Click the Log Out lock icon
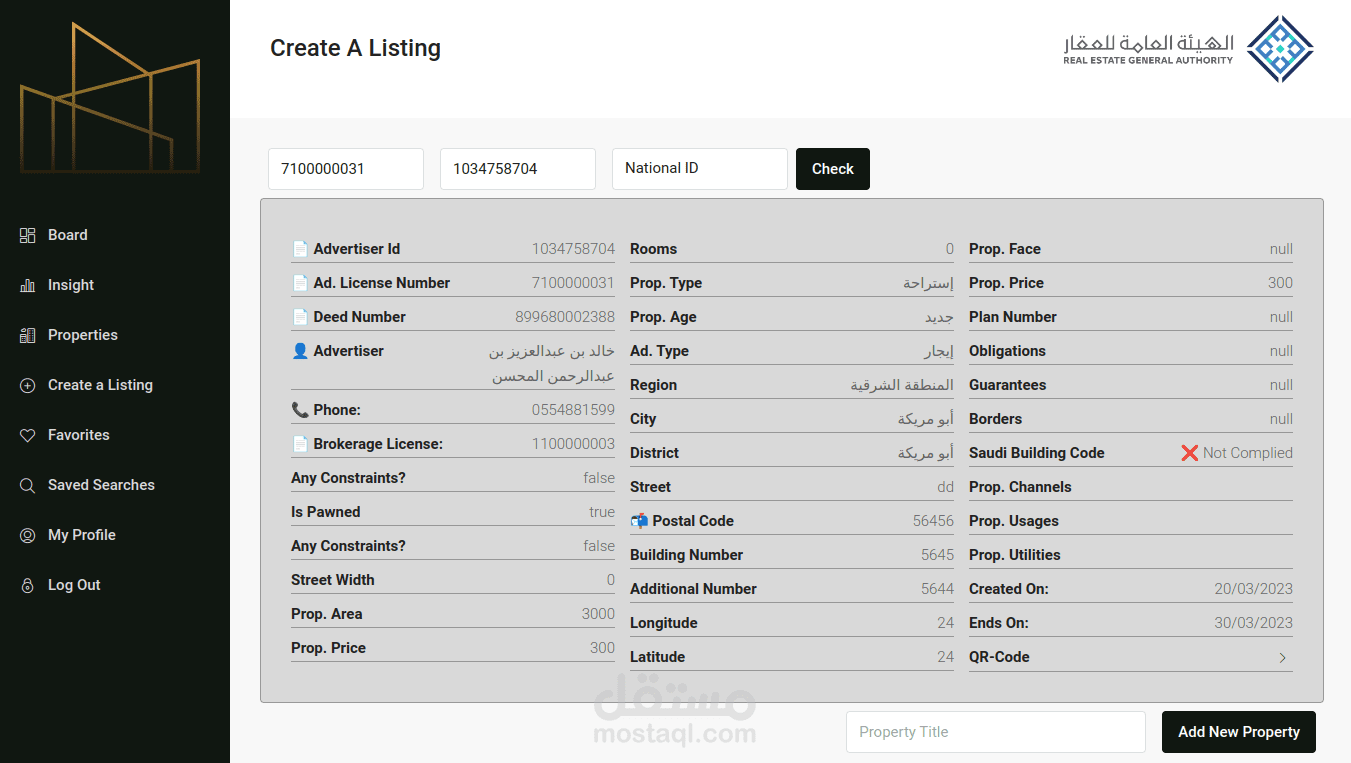 coord(28,585)
